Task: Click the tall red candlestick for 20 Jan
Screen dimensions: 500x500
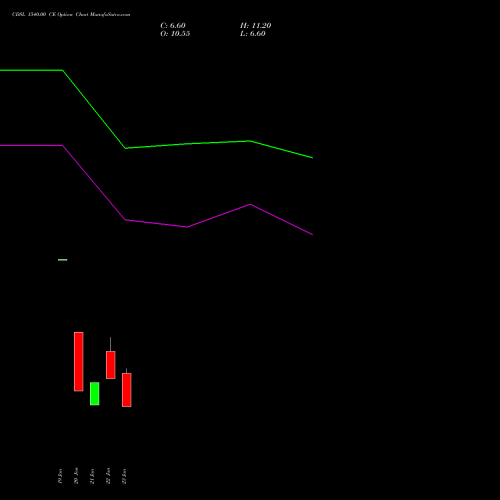Action: [x=79, y=362]
